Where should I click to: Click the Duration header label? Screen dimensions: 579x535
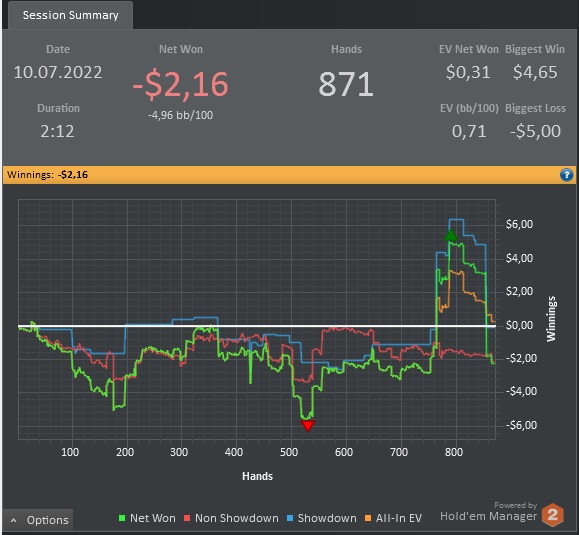pyautogui.click(x=58, y=108)
